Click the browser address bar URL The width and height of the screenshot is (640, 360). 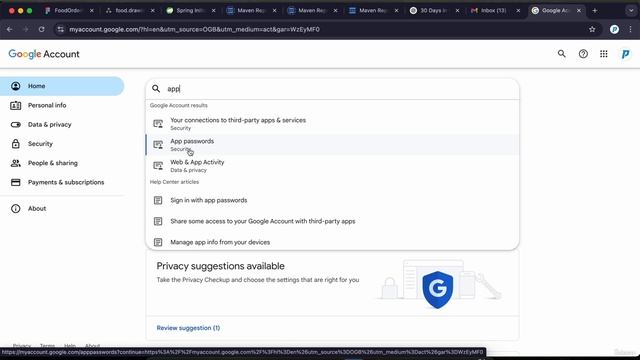click(194, 29)
